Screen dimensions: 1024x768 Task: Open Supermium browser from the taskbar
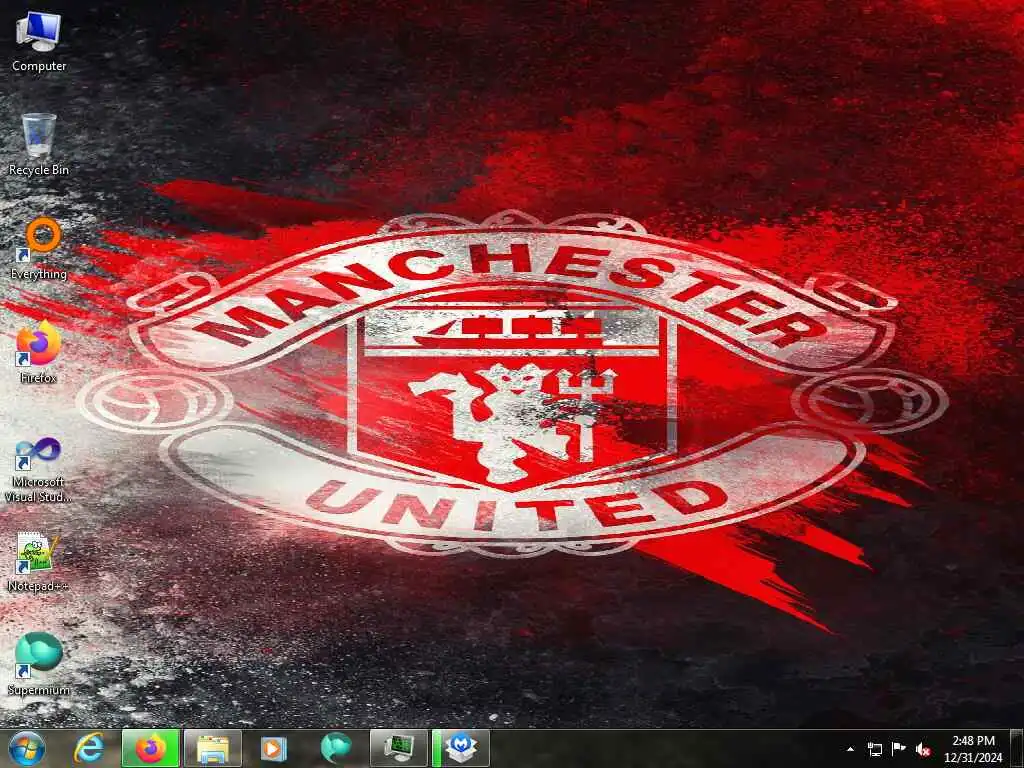336,749
